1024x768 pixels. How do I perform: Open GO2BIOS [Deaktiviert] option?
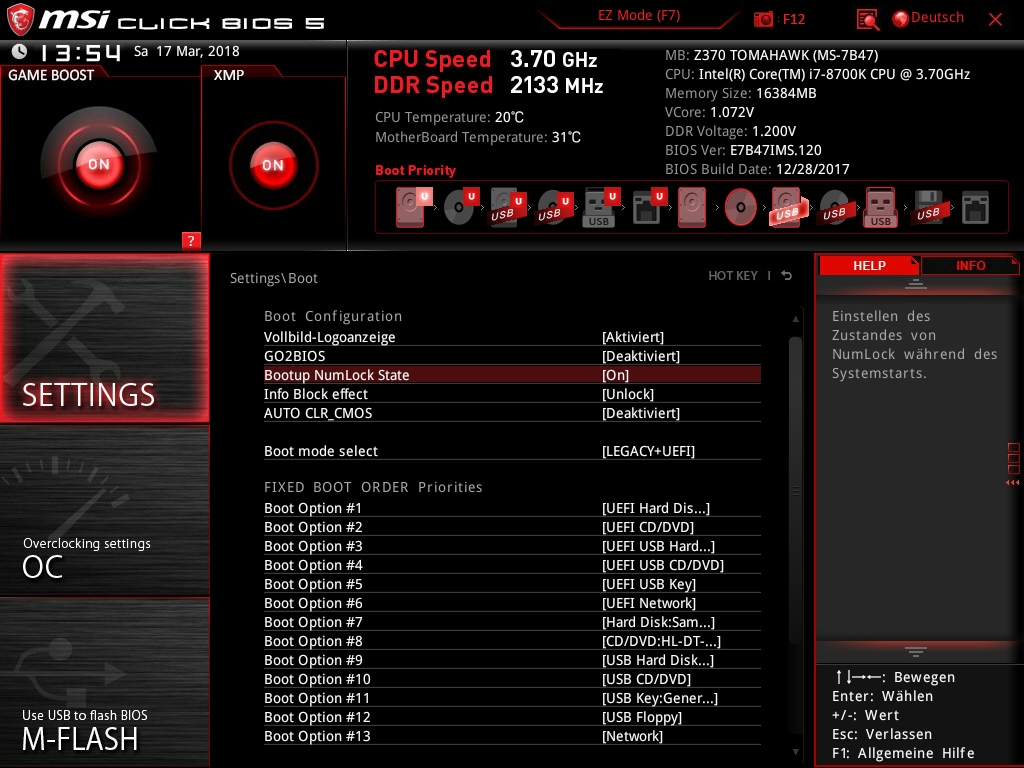coord(641,356)
